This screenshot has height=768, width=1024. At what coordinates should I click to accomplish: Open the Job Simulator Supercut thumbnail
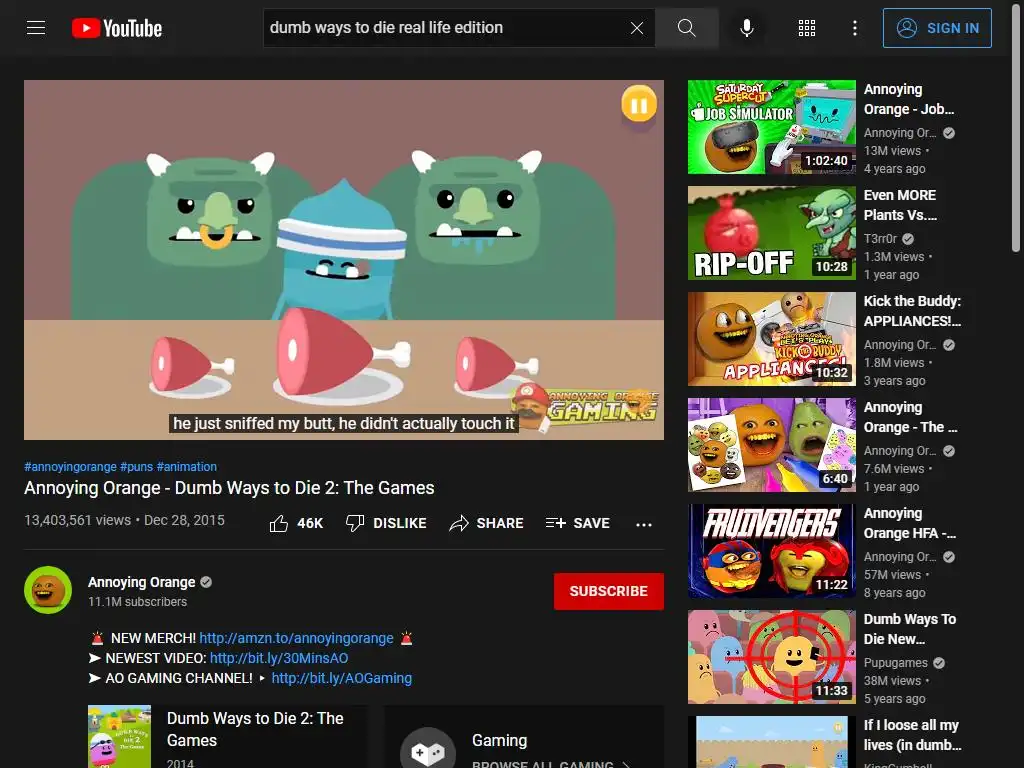771,127
